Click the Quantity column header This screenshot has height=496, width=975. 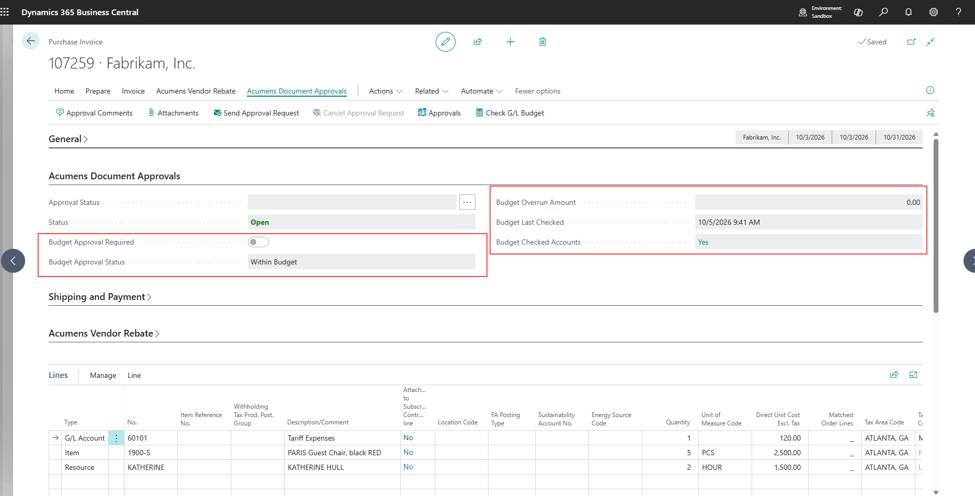(x=678, y=422)
